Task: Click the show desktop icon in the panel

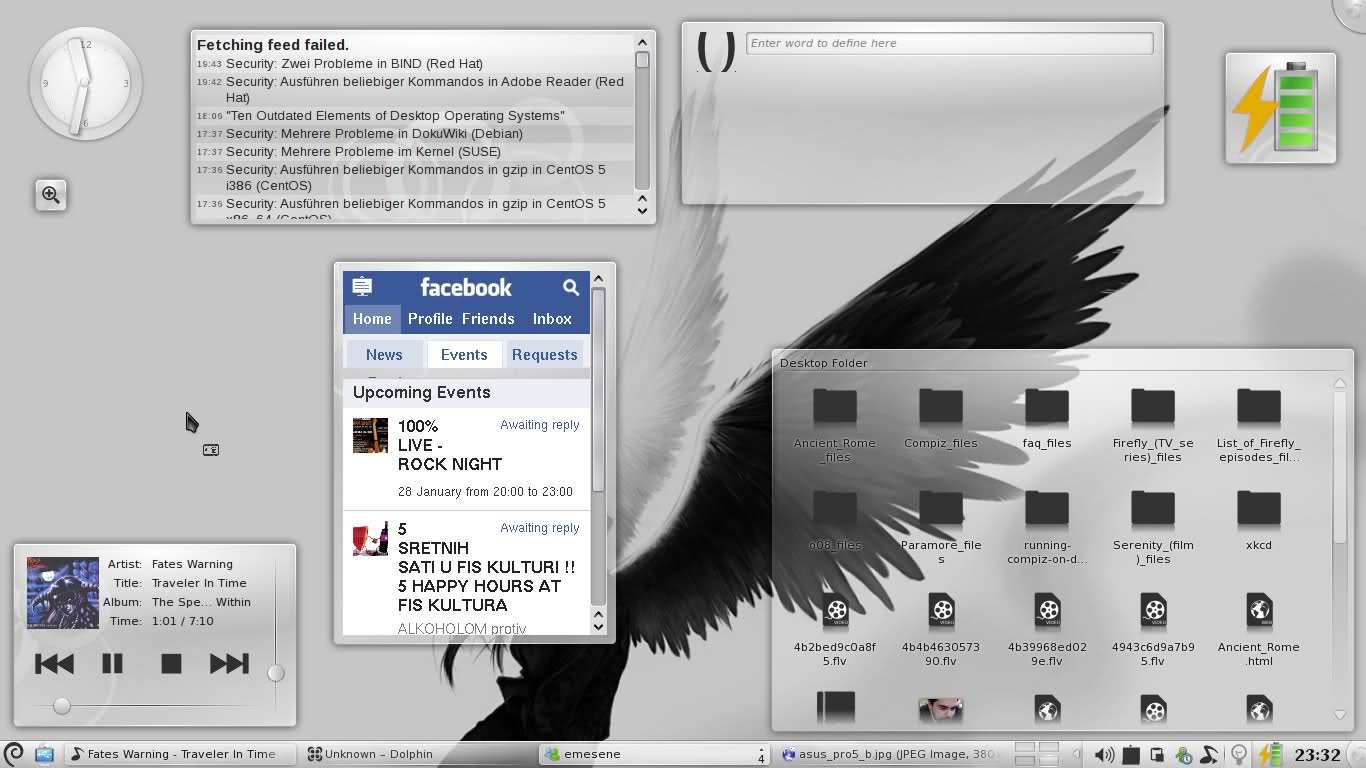Action: pyautogui.click(x=44, y=754)
